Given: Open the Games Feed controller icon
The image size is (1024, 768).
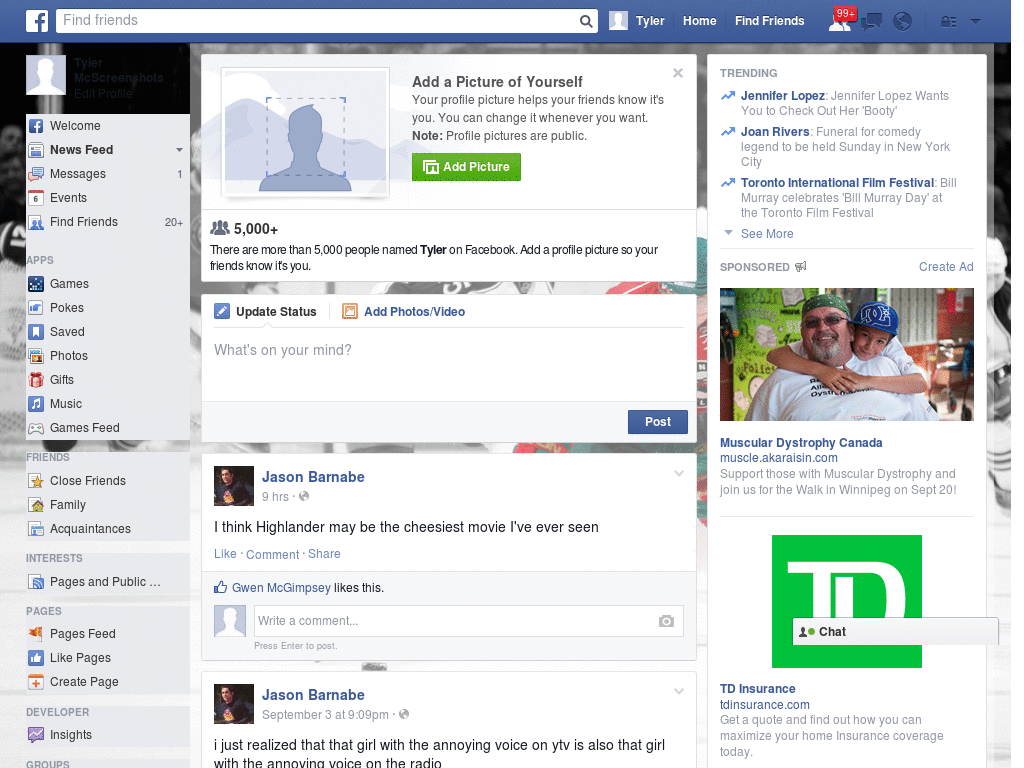Looking at the screenshot, I should tap(36, 428).
